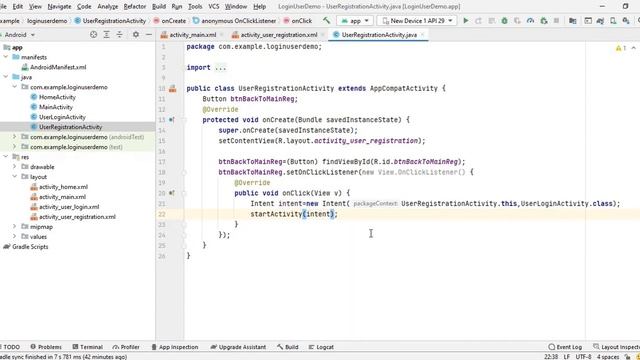
Task: Click the Make Project hammer icon
Action: coord(326,20)
